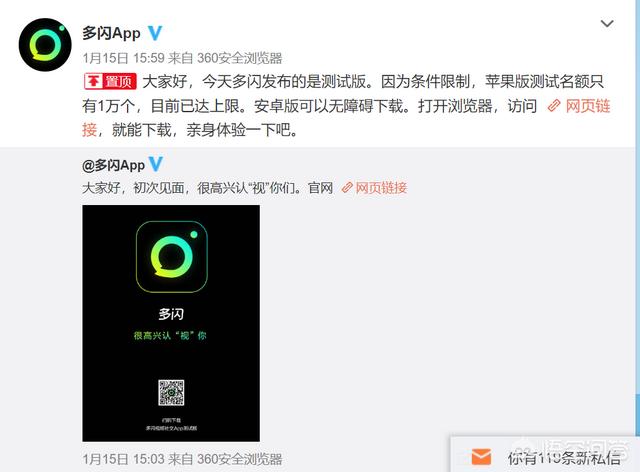The height and width of the screenshot is (472, 640).
Task: Open the 1月15日 15:03 repost timestamp
Action: click(x=123, y=459)
